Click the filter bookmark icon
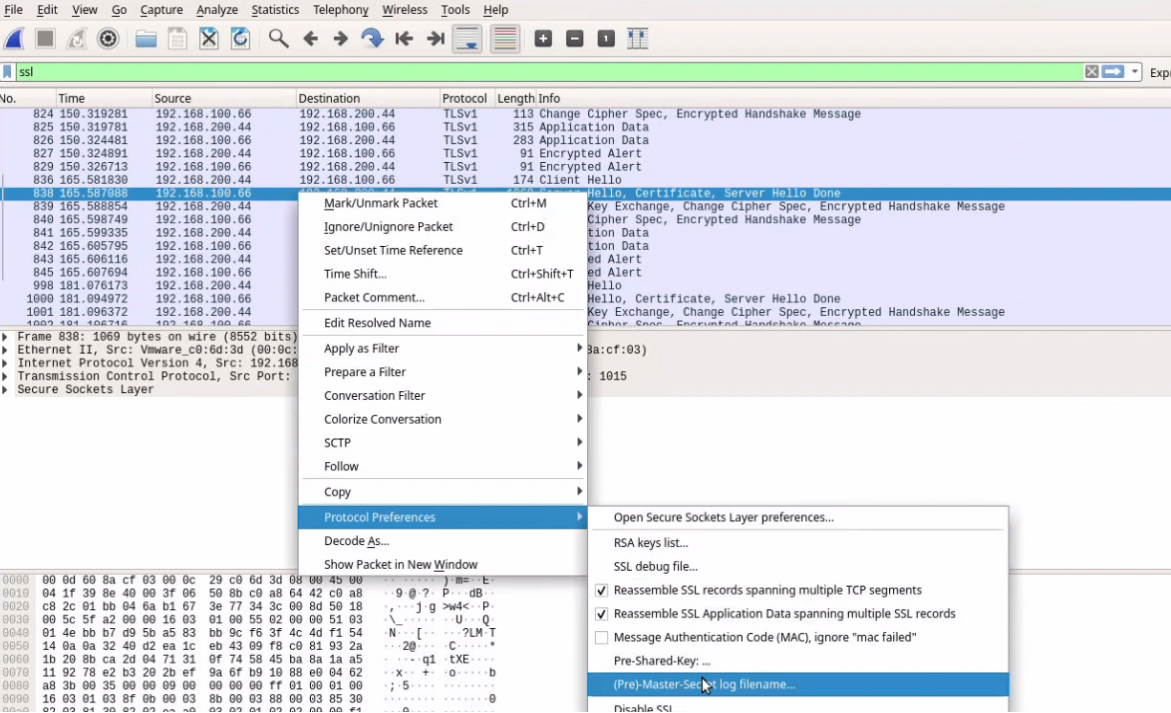This screenshot has height=713, width=1171. 7,72
